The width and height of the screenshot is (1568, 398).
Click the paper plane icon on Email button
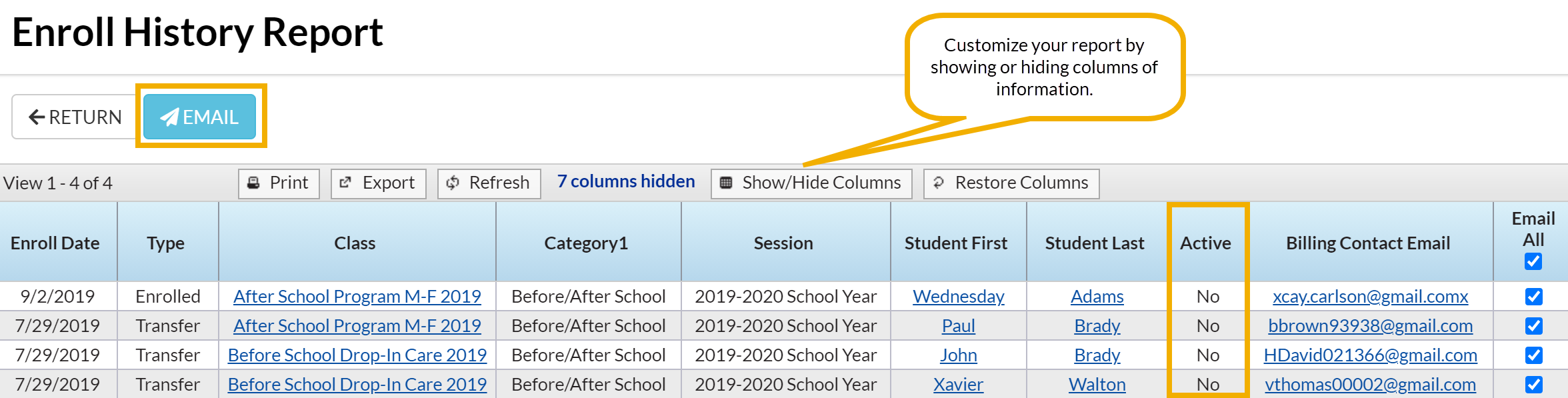pyautogui.click(x=169, y=117)
